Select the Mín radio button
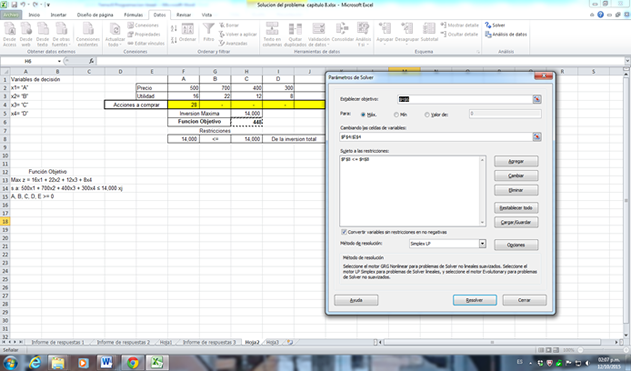The height and width of the screenshot is (371, 631). click(x=396, y=115)
